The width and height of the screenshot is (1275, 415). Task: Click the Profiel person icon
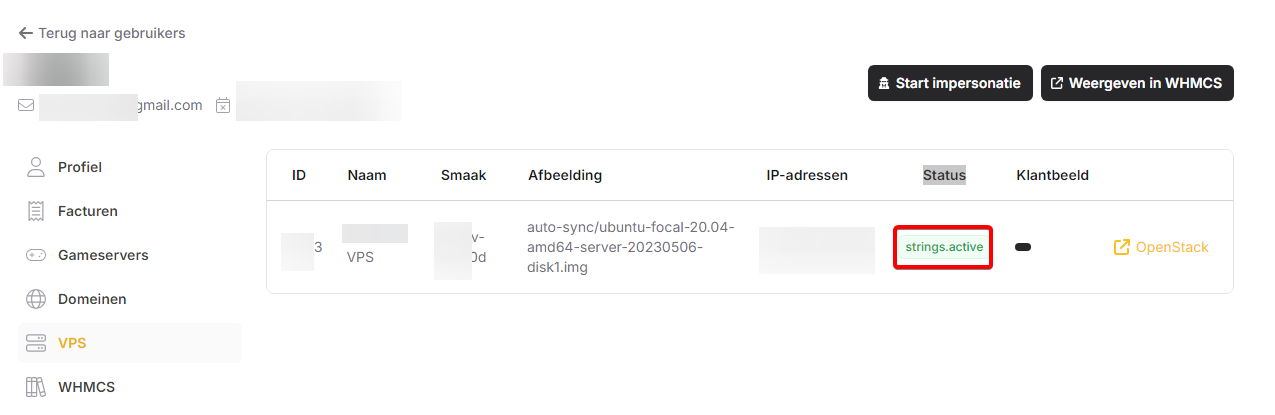tap(36, 167)
